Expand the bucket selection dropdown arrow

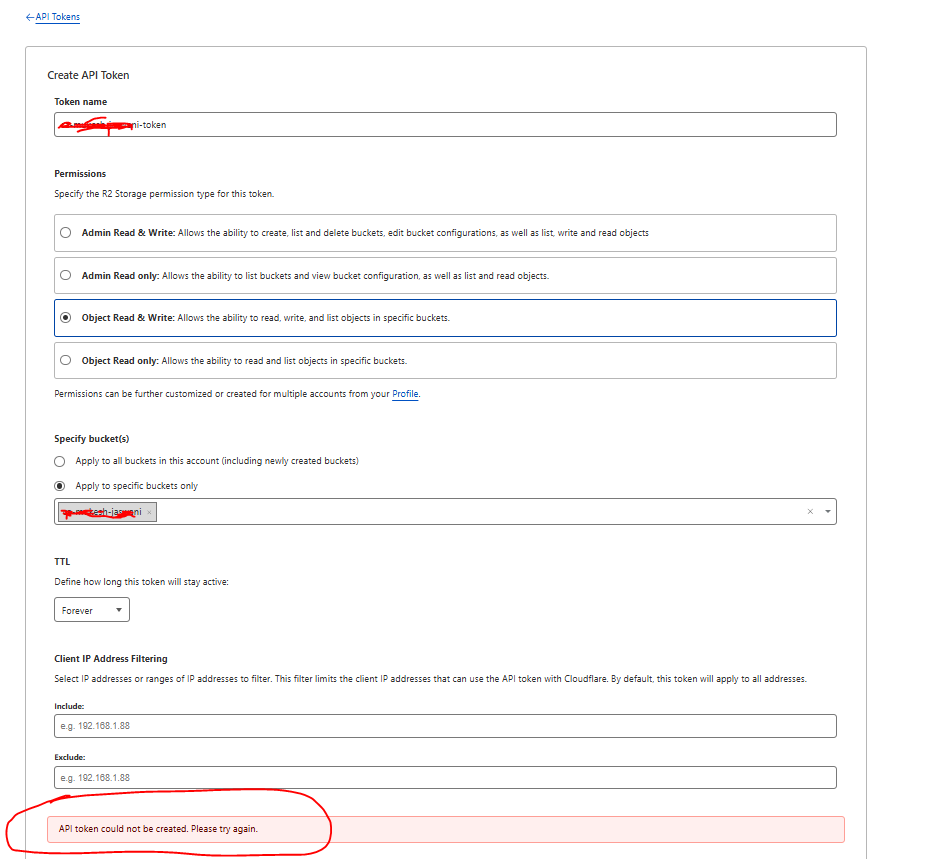tap(827, 512)
